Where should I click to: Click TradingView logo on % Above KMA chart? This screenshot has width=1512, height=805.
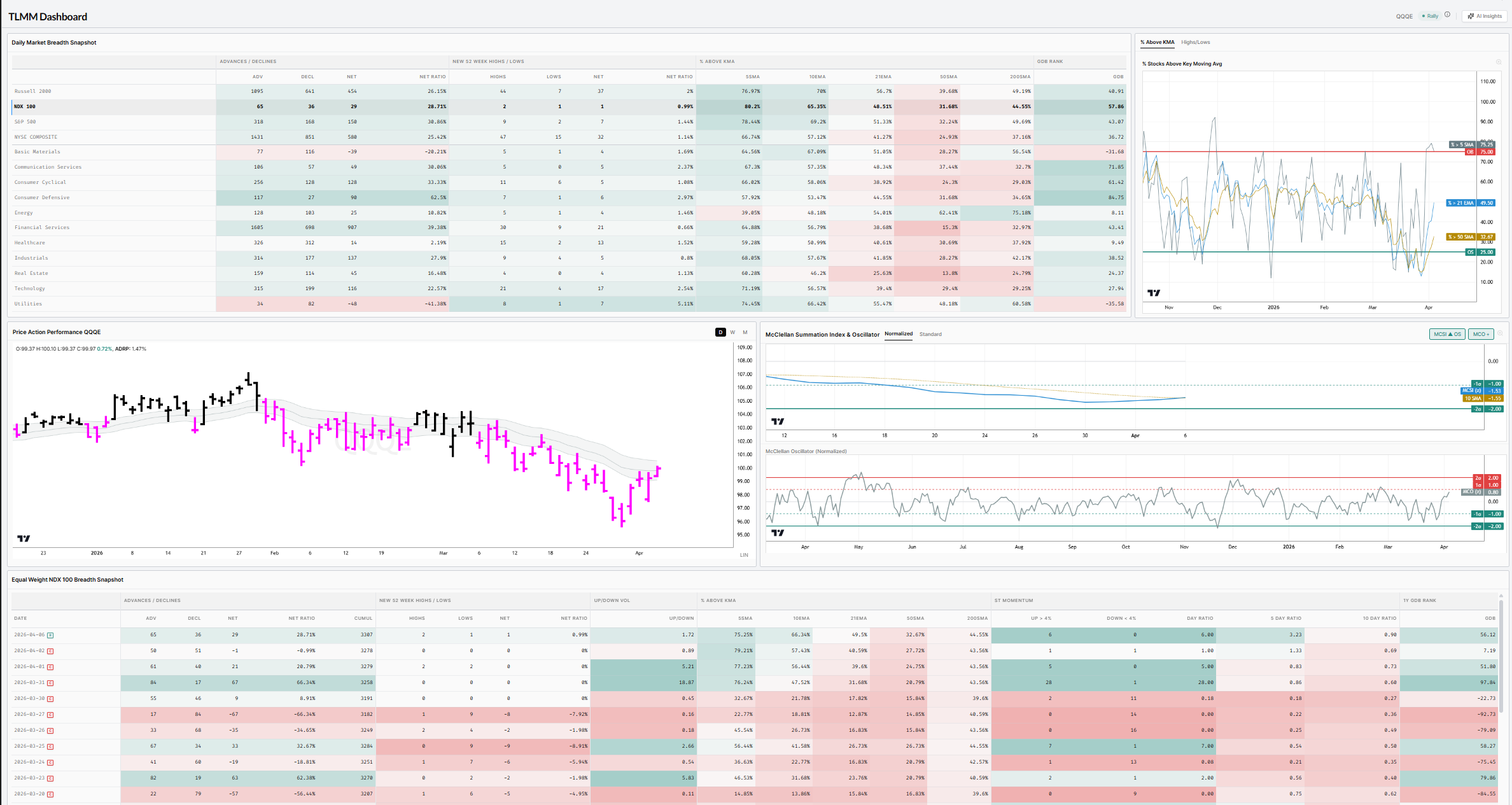pyautogui.click(x=1154, y=293)
